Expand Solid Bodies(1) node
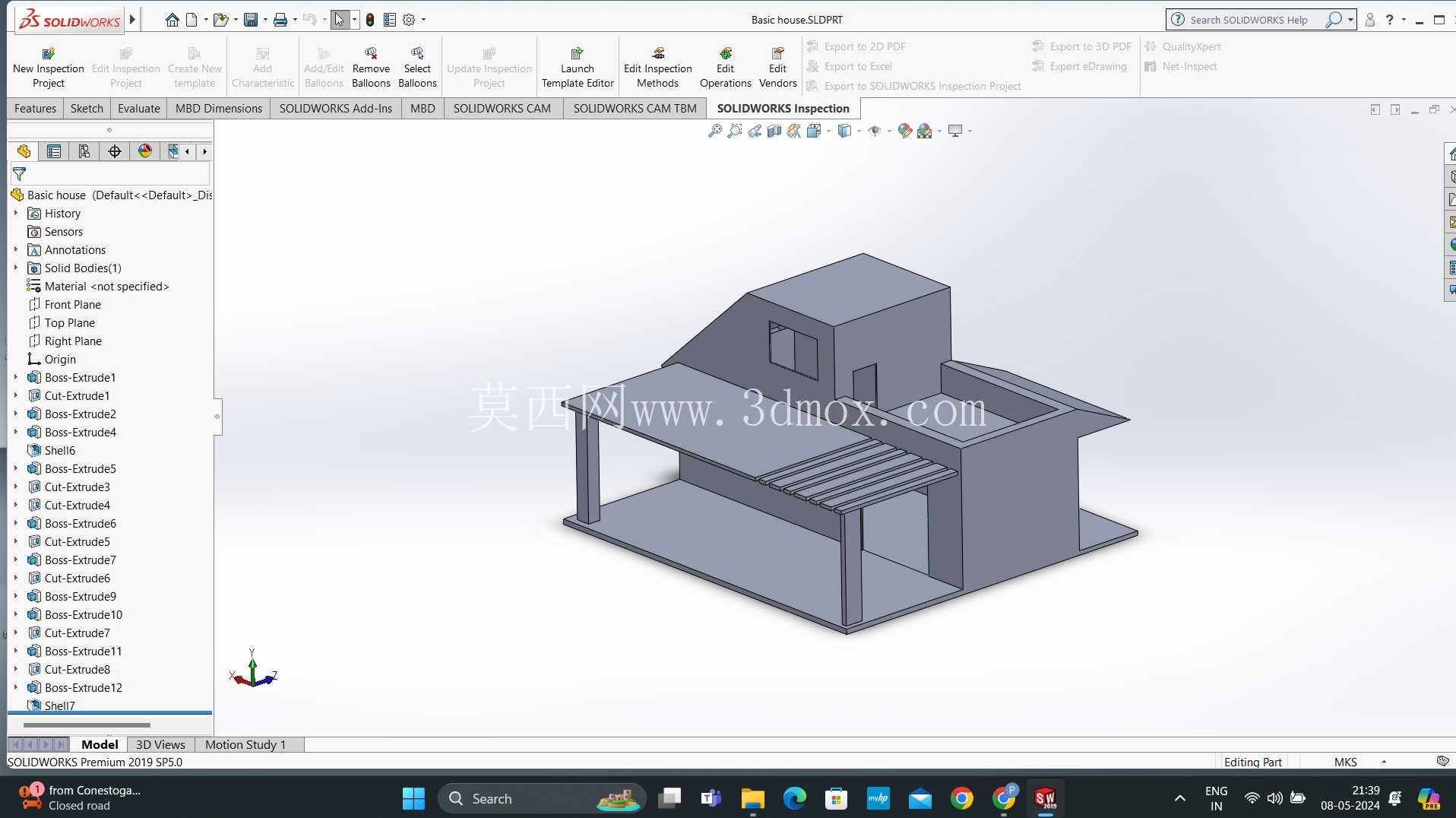 (x=15, y=268)
